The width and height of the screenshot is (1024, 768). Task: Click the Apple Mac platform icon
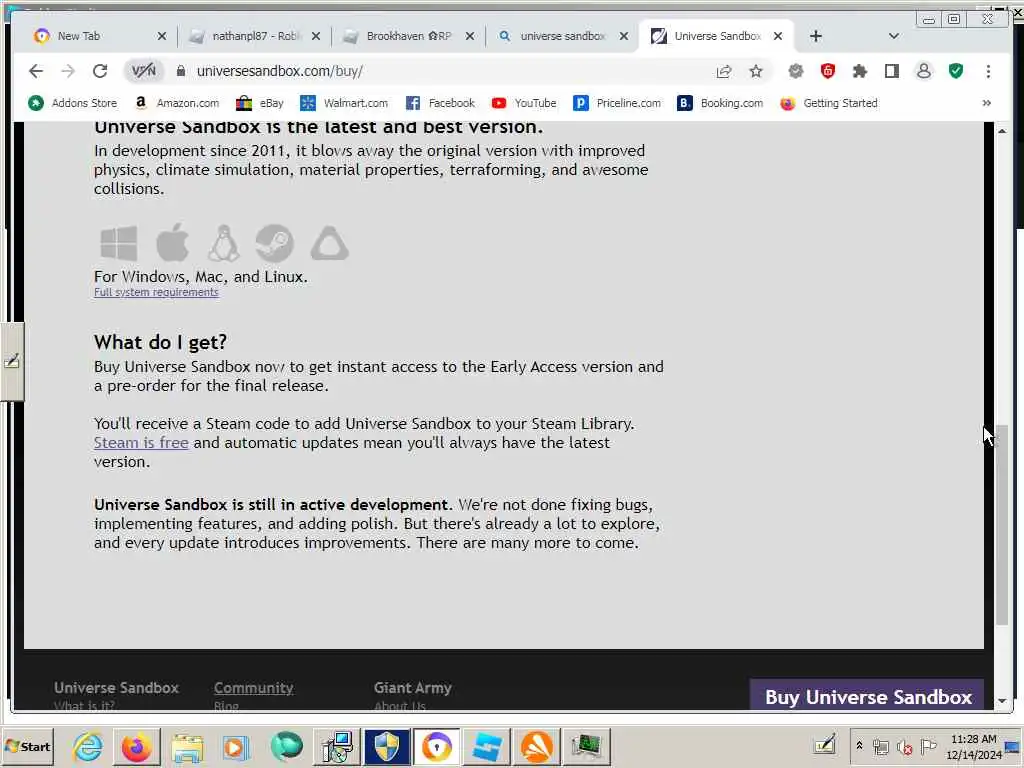click(x=172, y=242)
